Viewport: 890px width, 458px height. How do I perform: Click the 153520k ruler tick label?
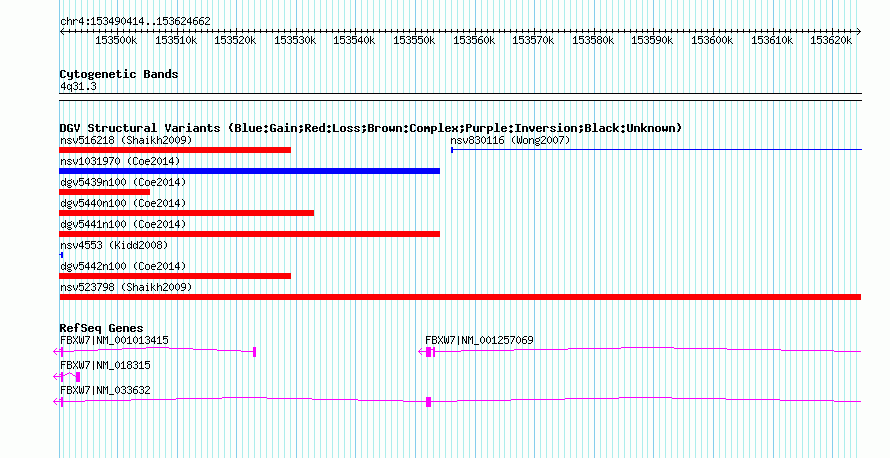pyautogui.click(x=235, y=41)
